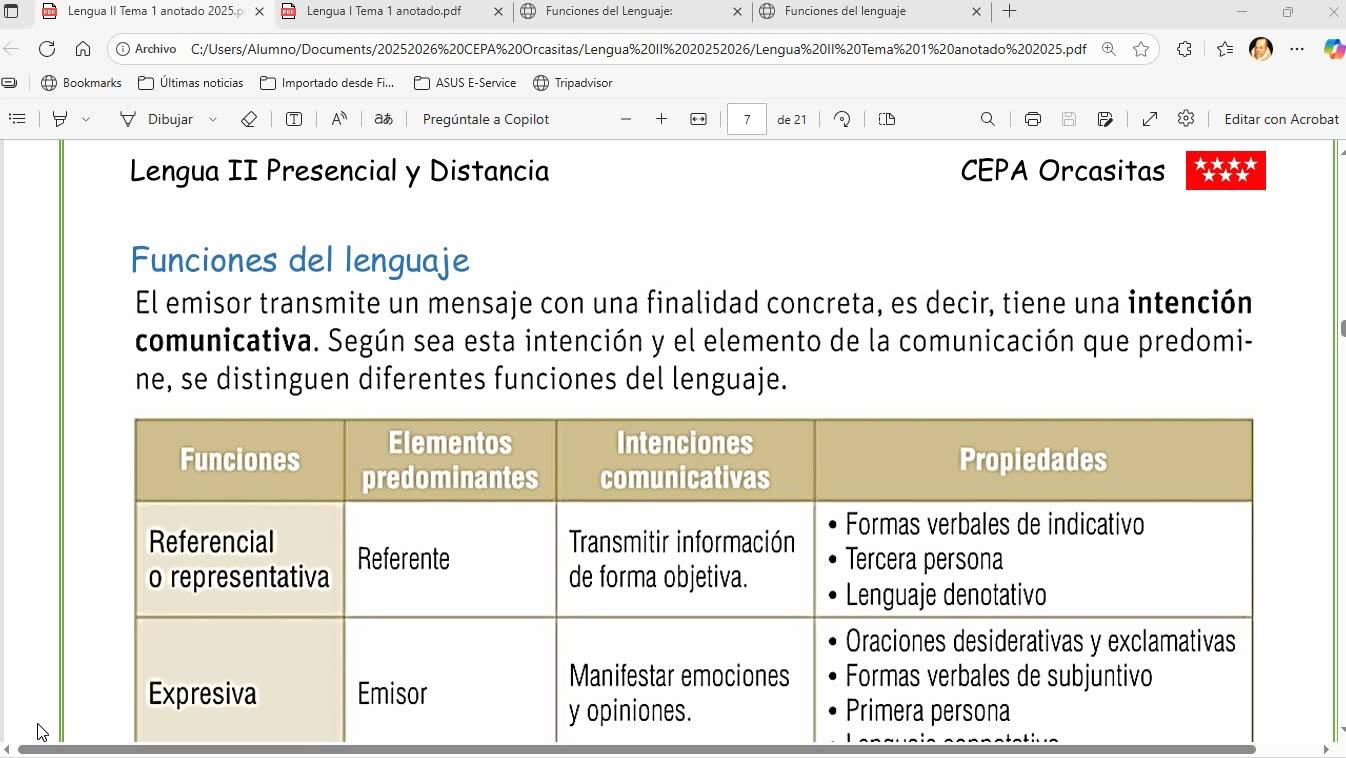
Task: Open the Bookmarks favorites link
Action: [81, 83]
